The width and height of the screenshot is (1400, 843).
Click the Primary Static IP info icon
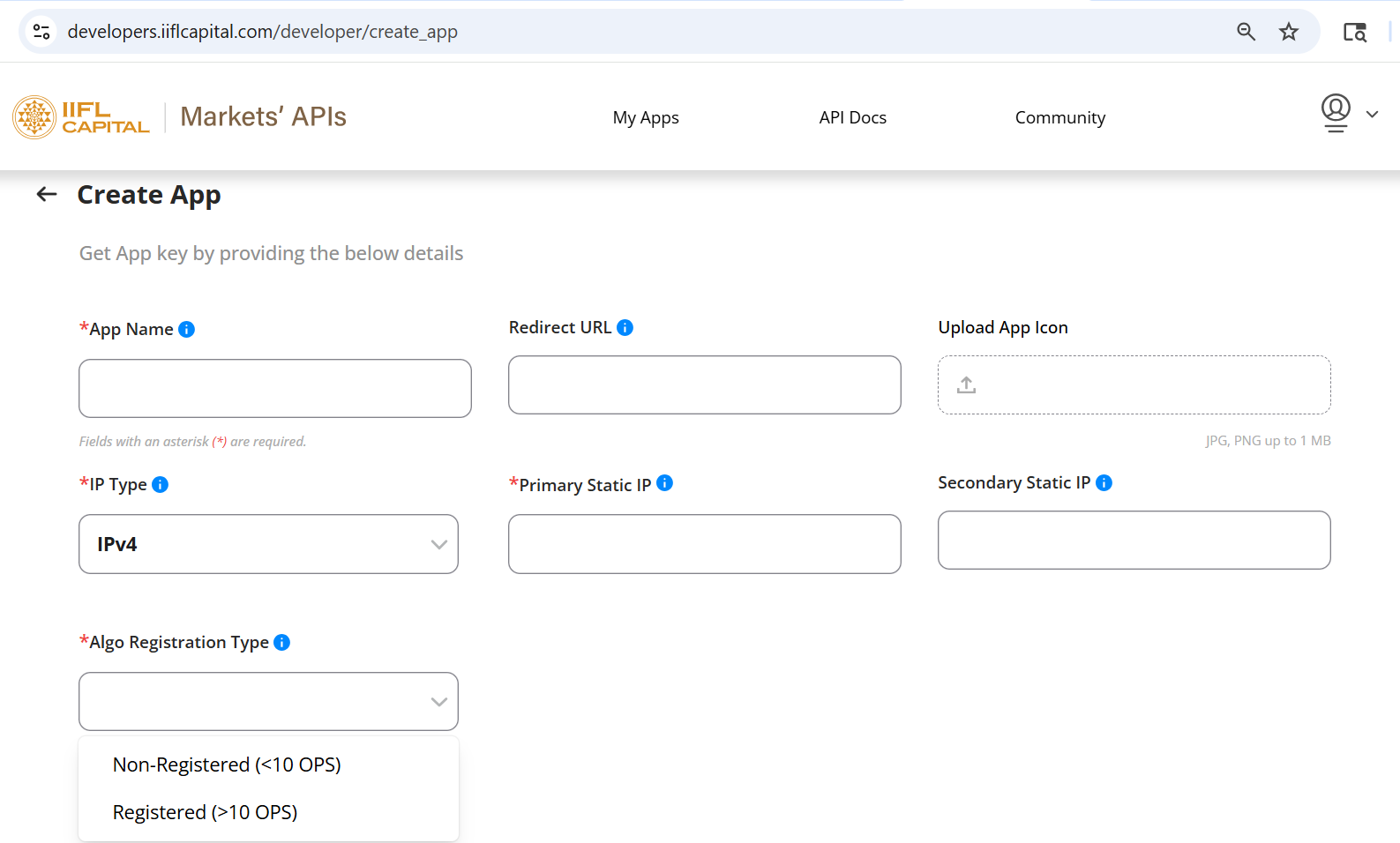pos(664,482)
